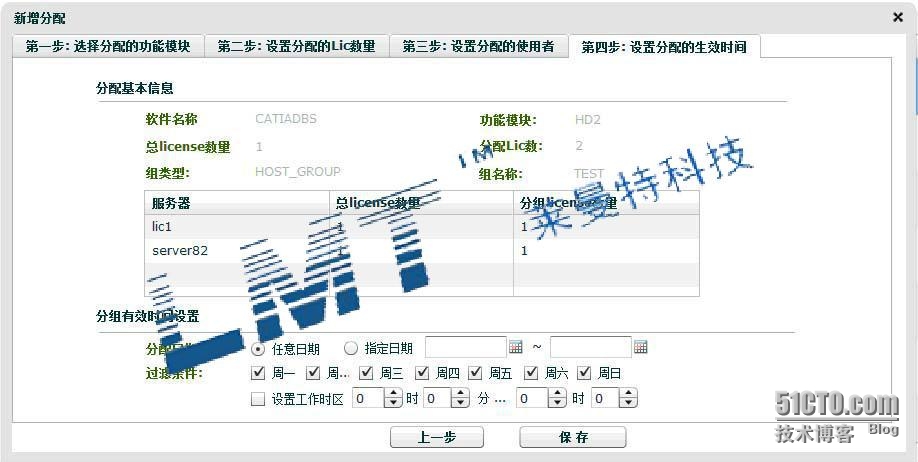Uncheck the 周一 checkbox

click(257, 373)
